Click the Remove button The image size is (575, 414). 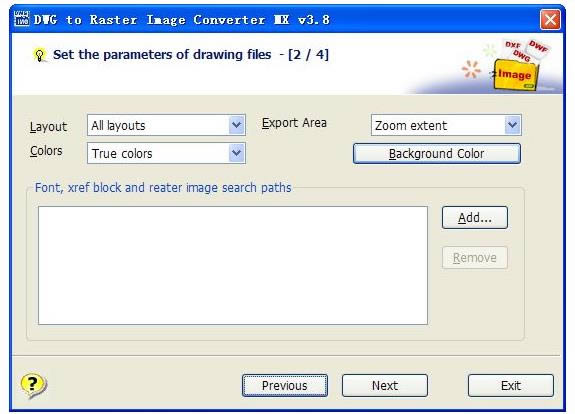coord(475,258)
